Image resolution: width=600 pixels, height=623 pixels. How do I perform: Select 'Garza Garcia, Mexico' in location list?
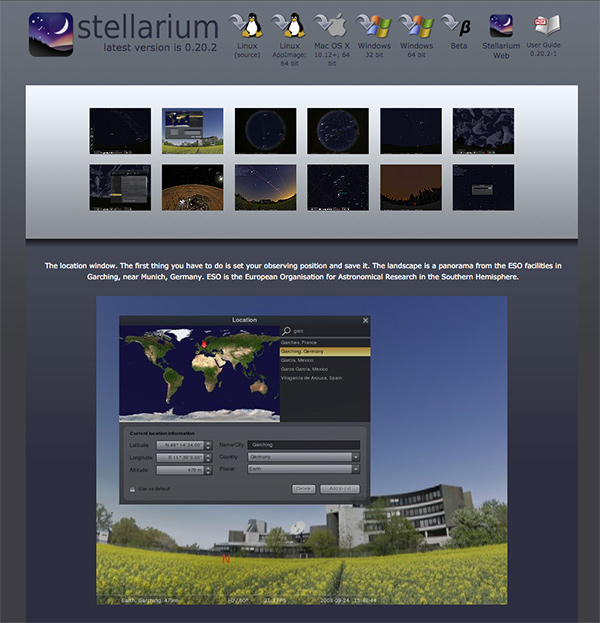(325, 369)
